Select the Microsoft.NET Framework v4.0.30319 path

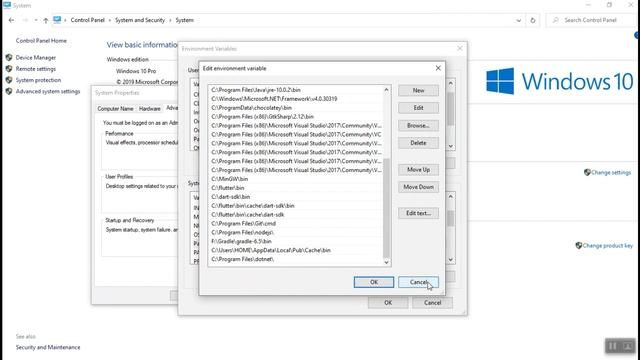[296, 99]
